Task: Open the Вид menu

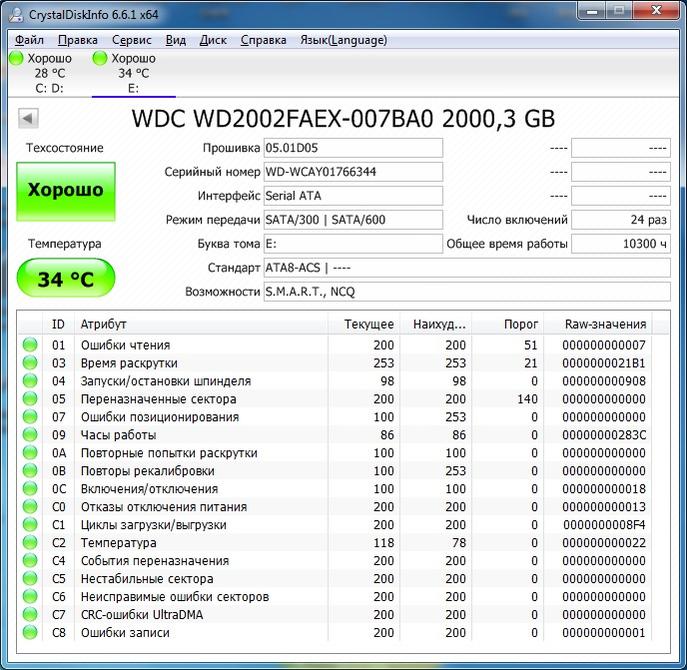Action: [176, 40]
